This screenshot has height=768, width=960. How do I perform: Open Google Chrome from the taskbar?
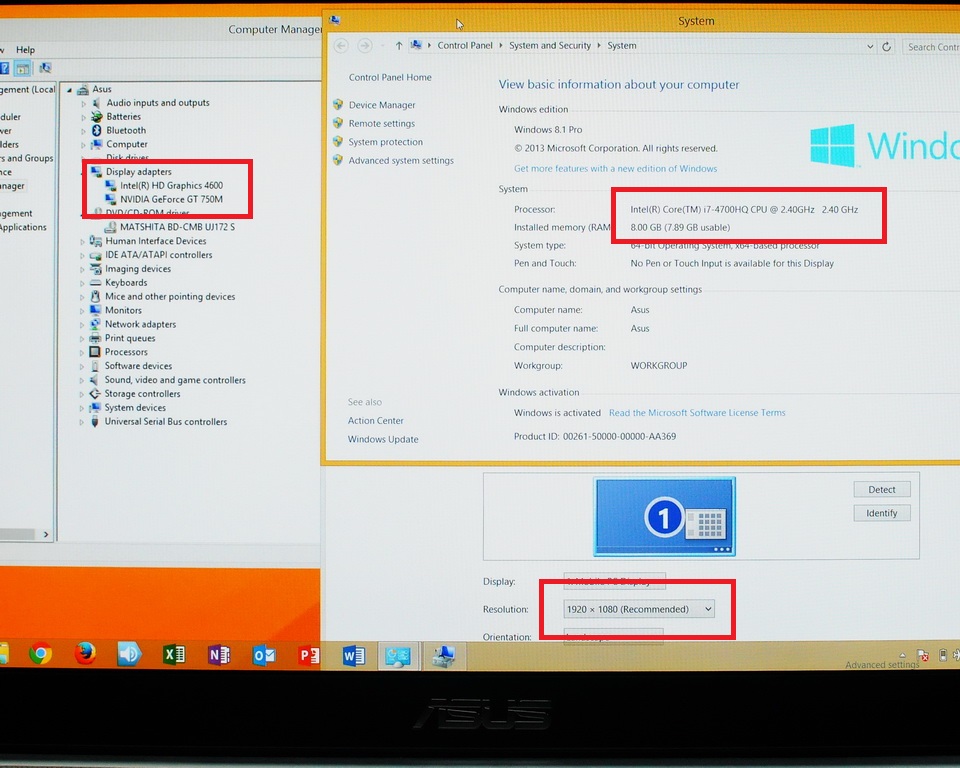(40, 655)
